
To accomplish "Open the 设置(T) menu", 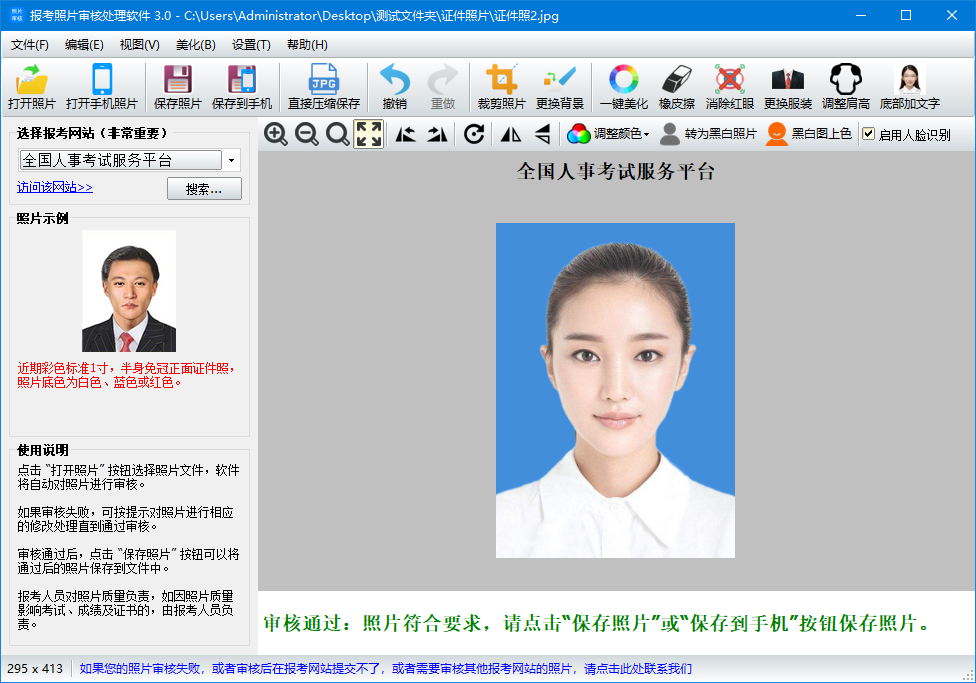I will click(251, 45).
